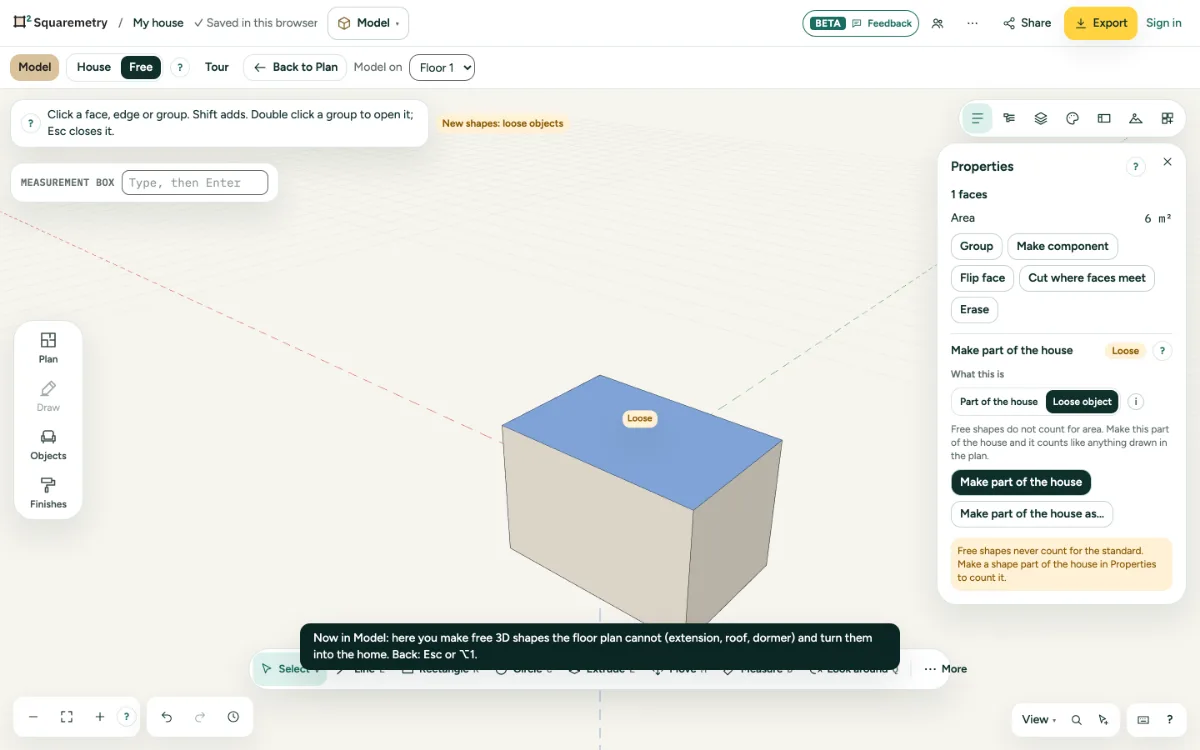The width and height of the screenshot is (1200, 750).
Task: Activate the Select tool
Action: pyautogui.click(x=289, y=669)
